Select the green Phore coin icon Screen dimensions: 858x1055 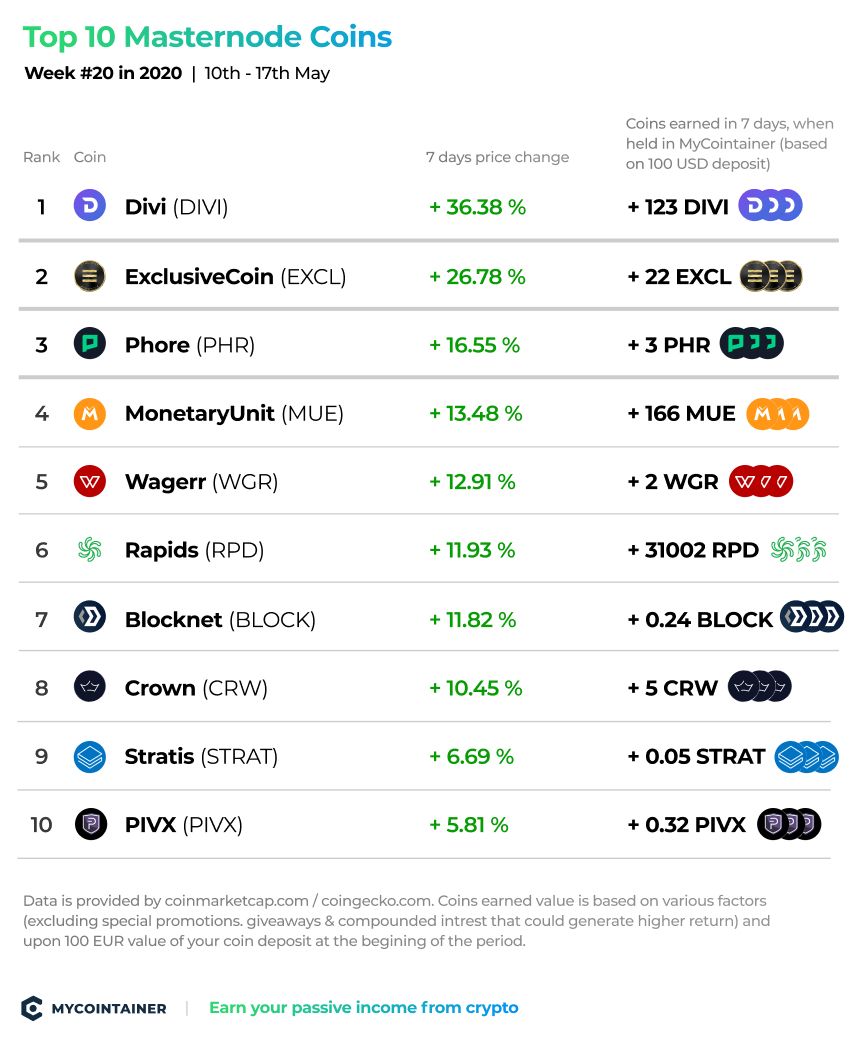90,344
